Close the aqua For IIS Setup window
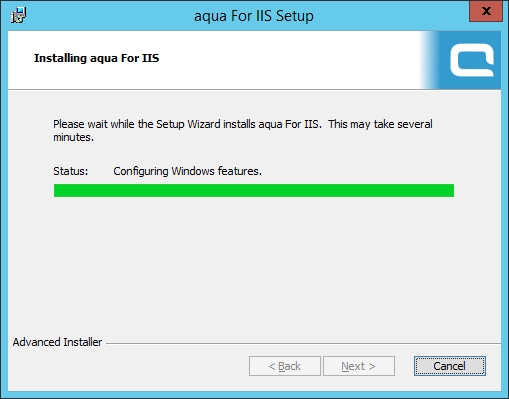The height and width of the screenshot is (399, 509). tap(486, 11)
